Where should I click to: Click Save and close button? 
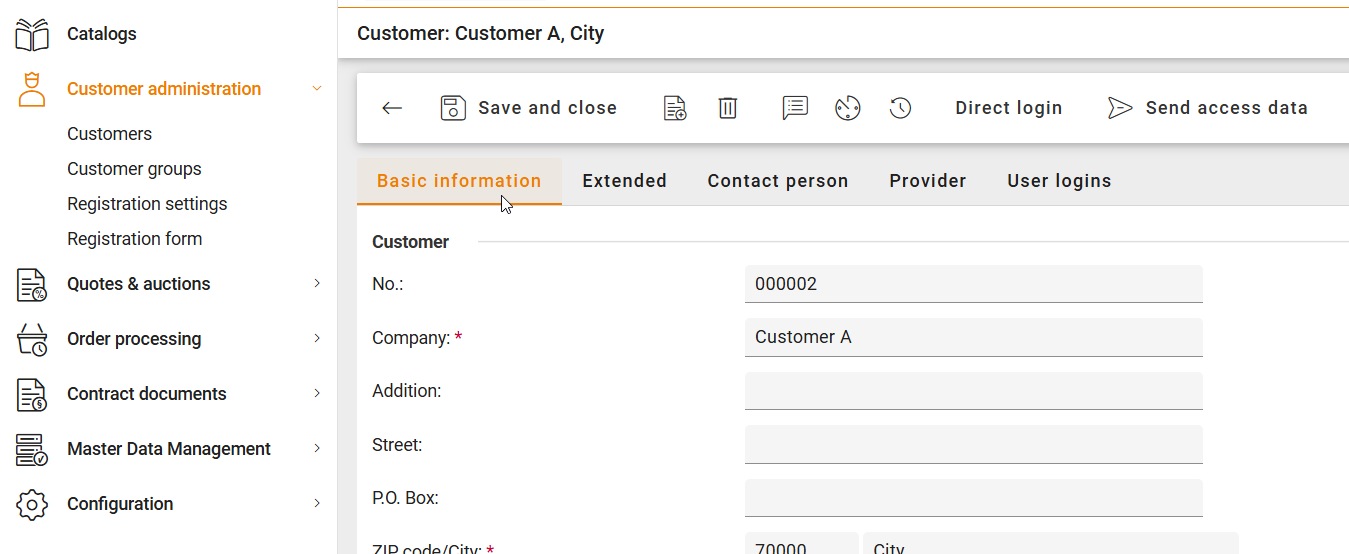tap(529, 108)
